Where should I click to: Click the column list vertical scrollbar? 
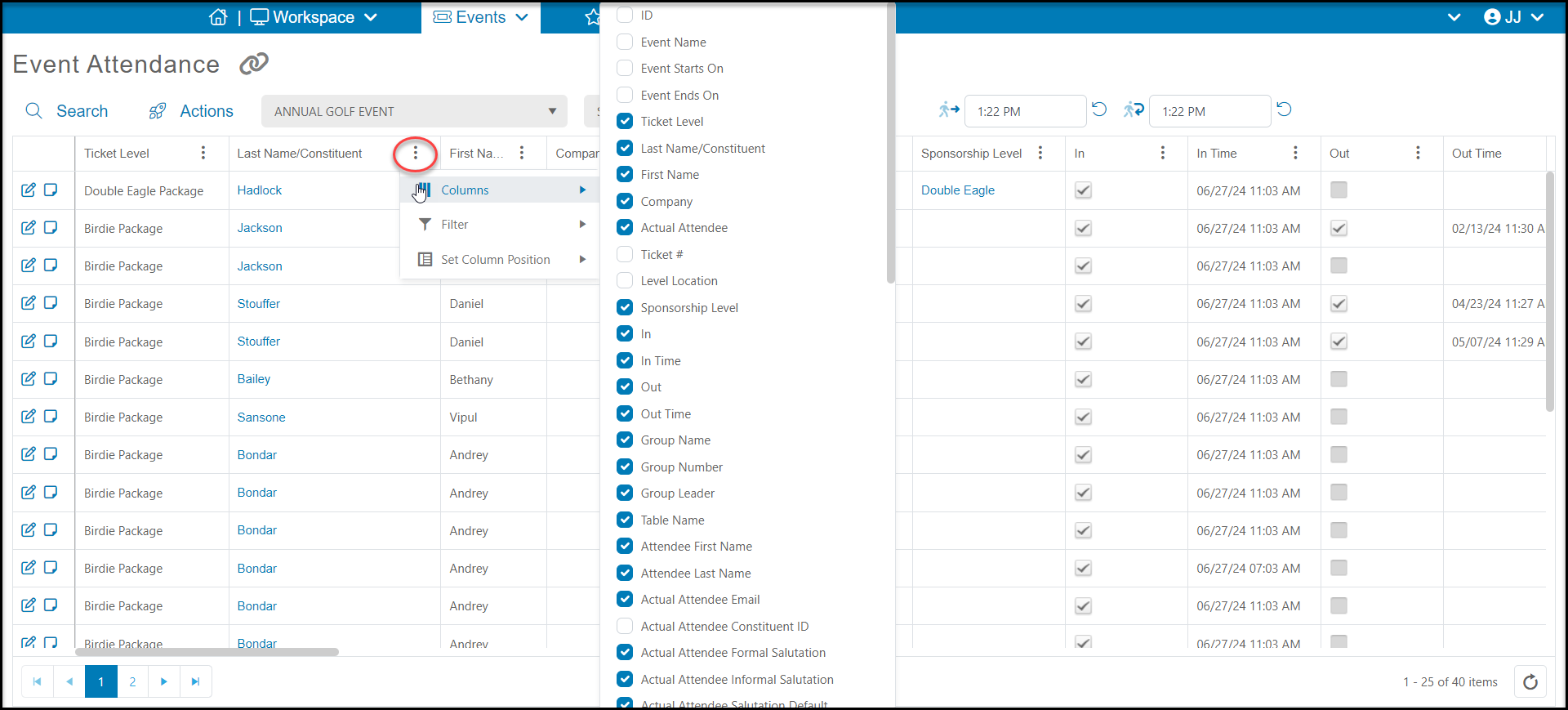[x=891, y=143]
